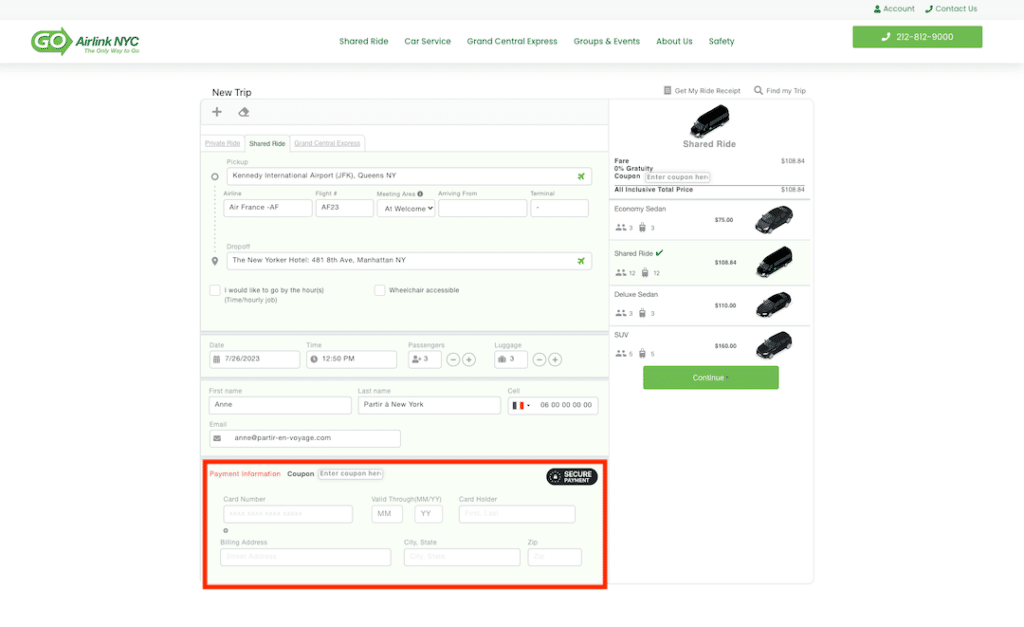Click the Secure Payment badge
This screenshot has width=1024, height=627.
[x=572, y=477]
